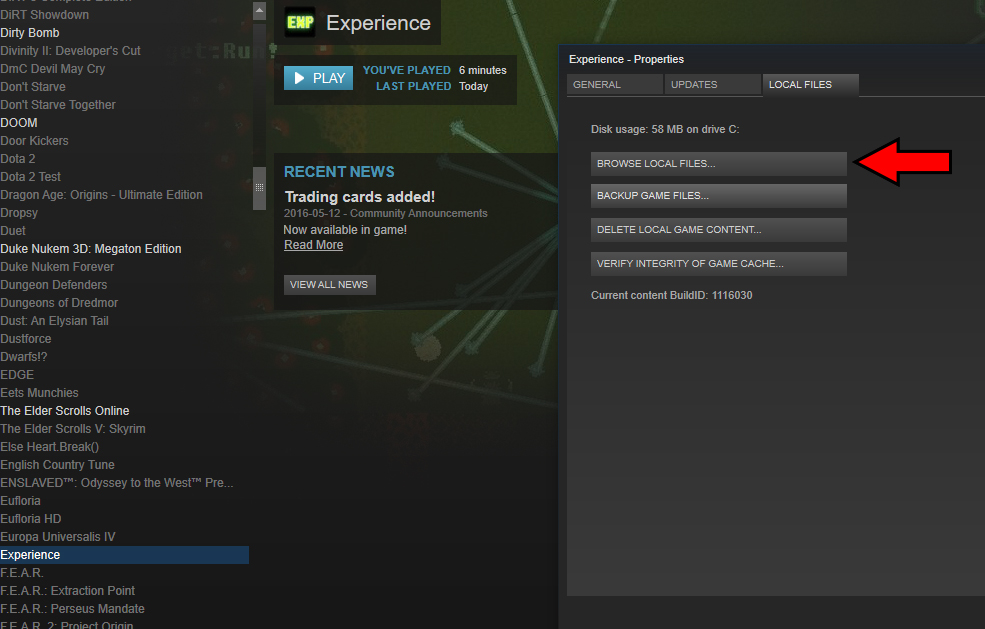The image size is (985, 629).
Task: Click DELETE LOCAL GAME CONTENT button
Action: 719,229
